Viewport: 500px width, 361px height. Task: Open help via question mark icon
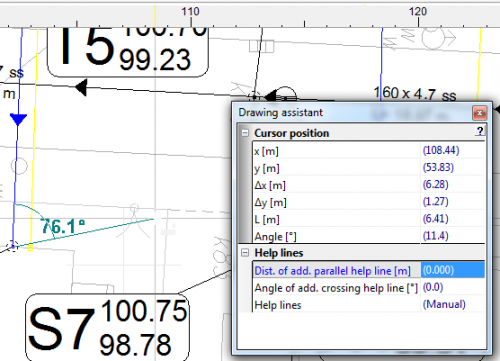pyautogui.click(x=480, y=131)
